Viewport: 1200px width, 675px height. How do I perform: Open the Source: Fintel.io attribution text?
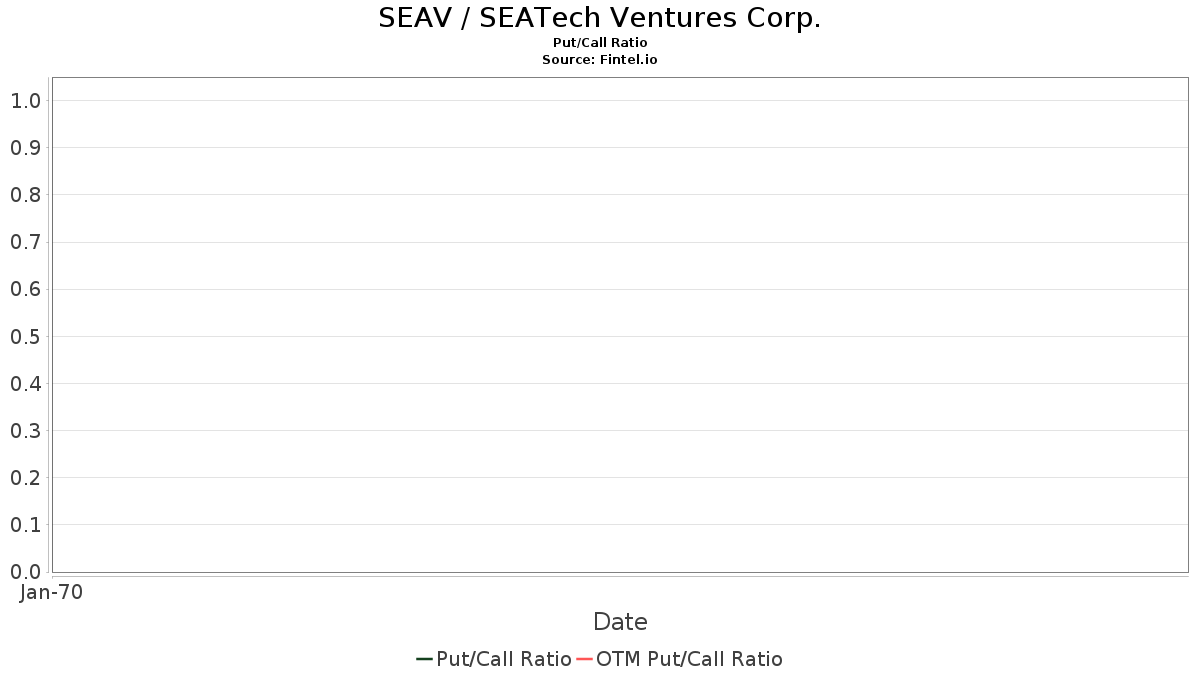pyautogui.click(x=600, y=60)
